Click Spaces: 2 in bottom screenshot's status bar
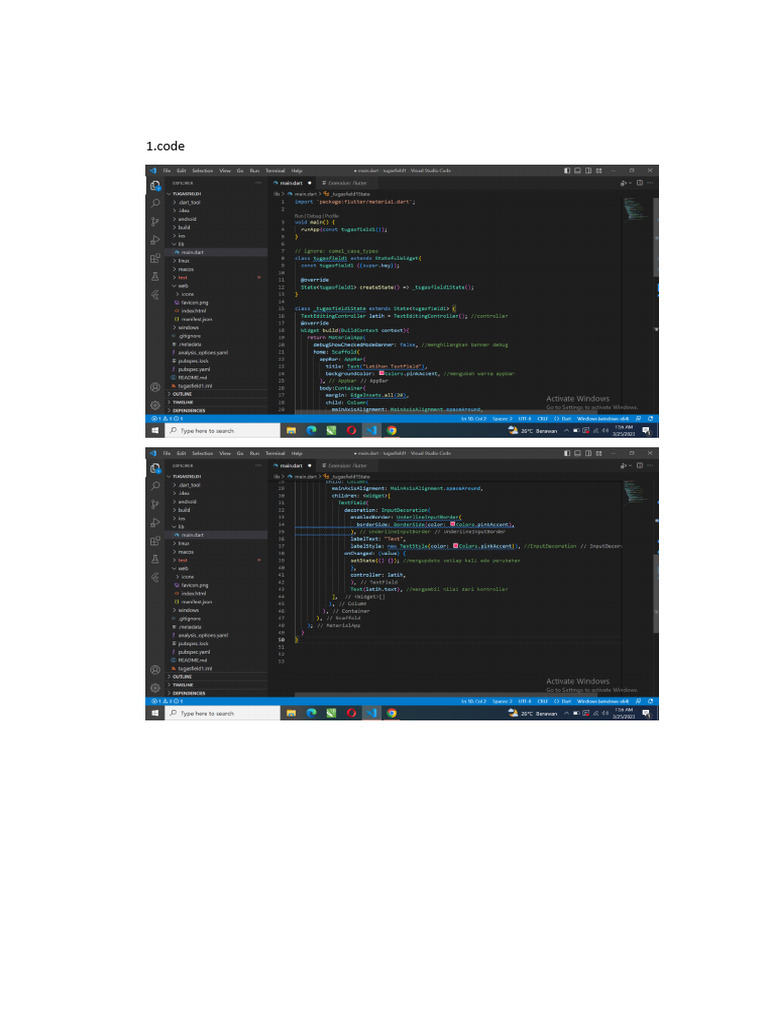Screen dimensions: 768x1024 [x=502, y=701]
